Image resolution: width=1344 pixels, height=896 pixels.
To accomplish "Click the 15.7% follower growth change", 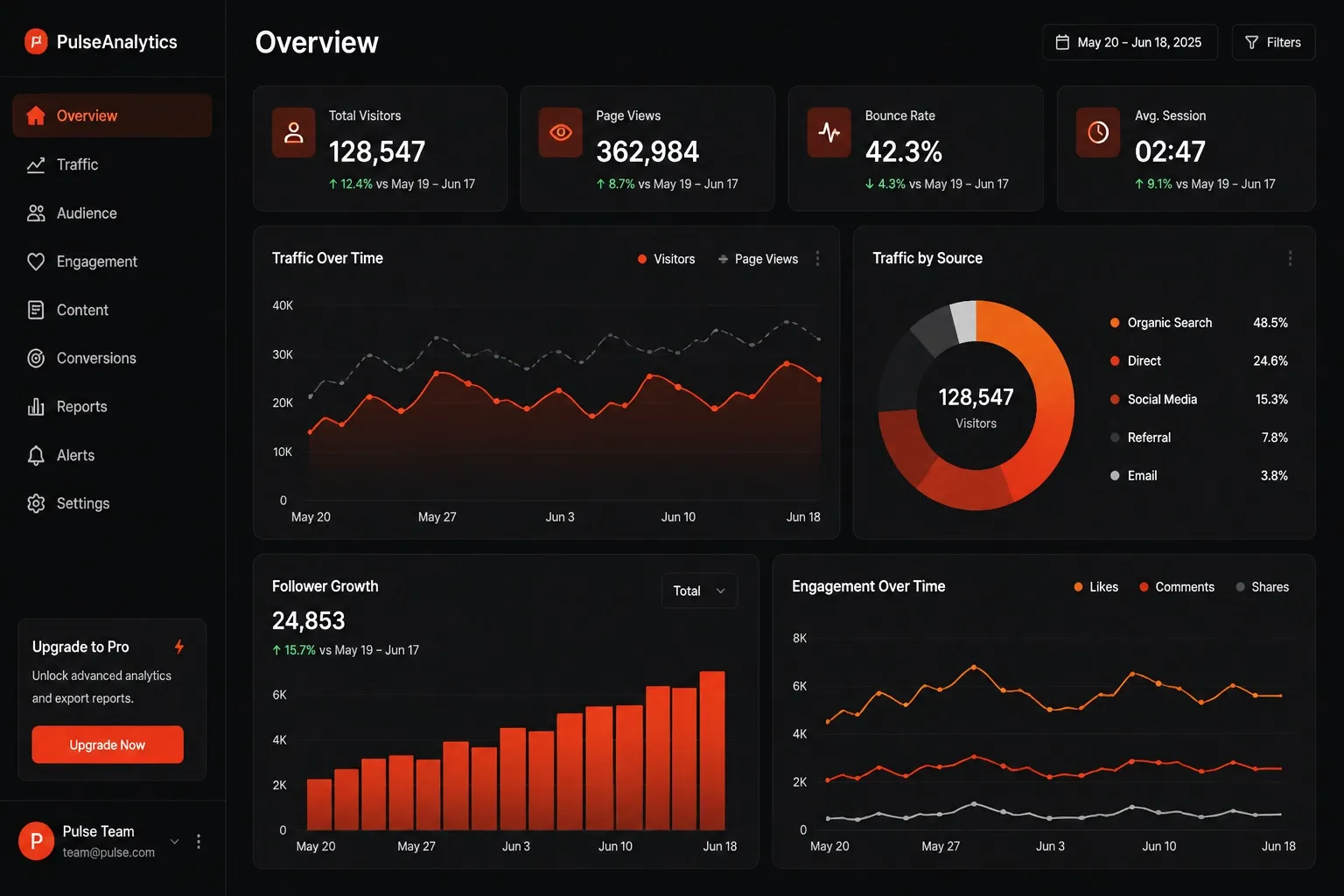I will point(294,650).
